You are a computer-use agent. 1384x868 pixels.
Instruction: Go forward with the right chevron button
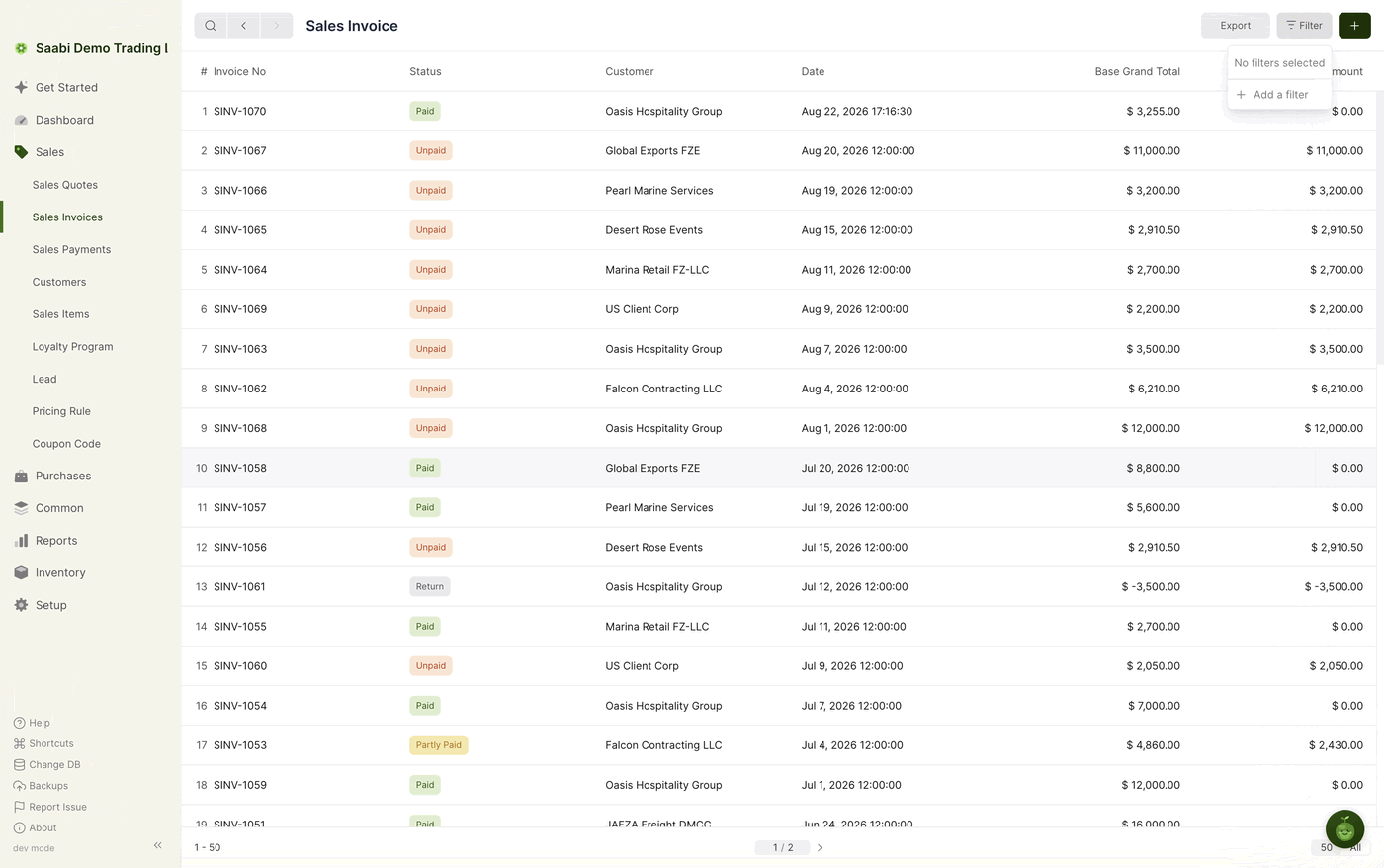[277, 26]
